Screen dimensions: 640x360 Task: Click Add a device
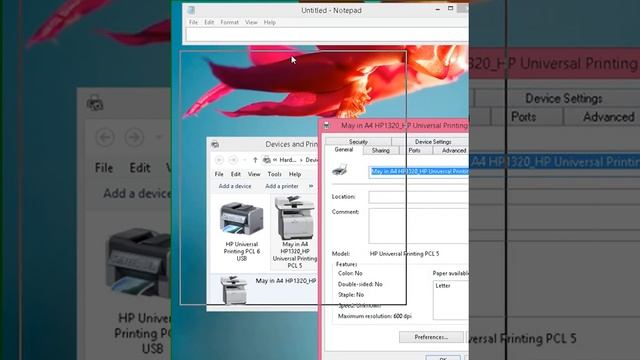point(235,186)
